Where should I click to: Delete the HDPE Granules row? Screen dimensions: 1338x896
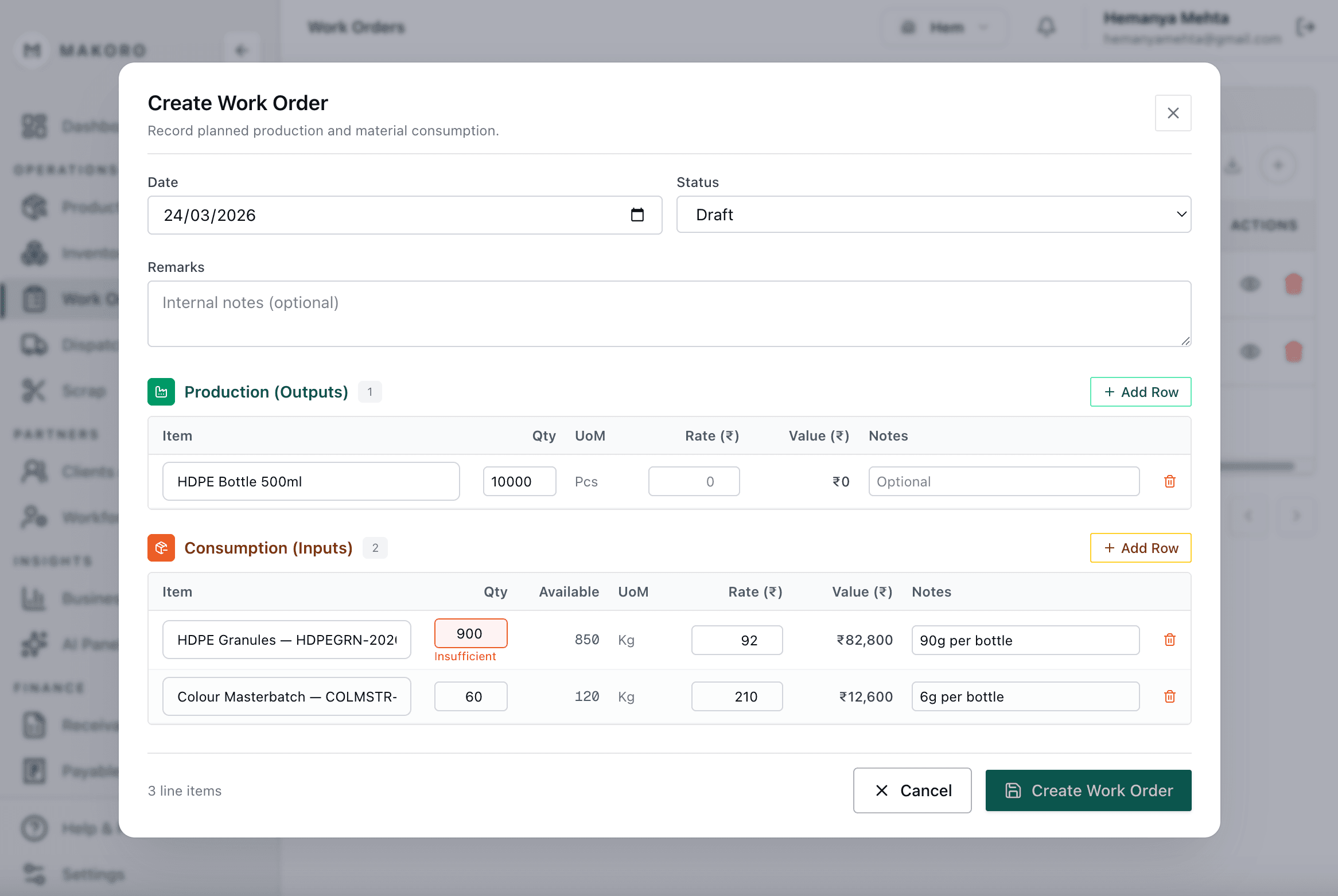(1170, 640)
